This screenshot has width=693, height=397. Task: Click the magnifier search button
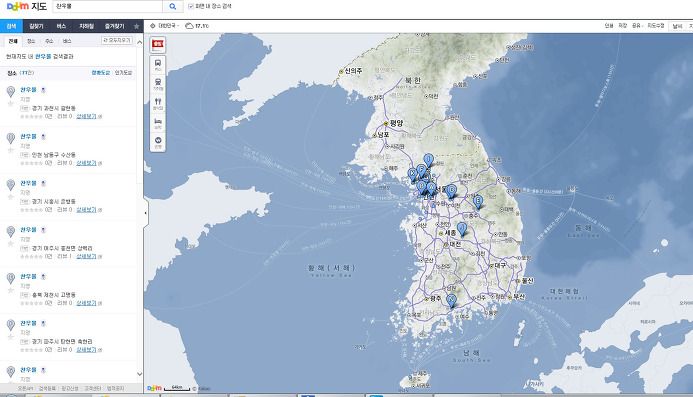172,7
